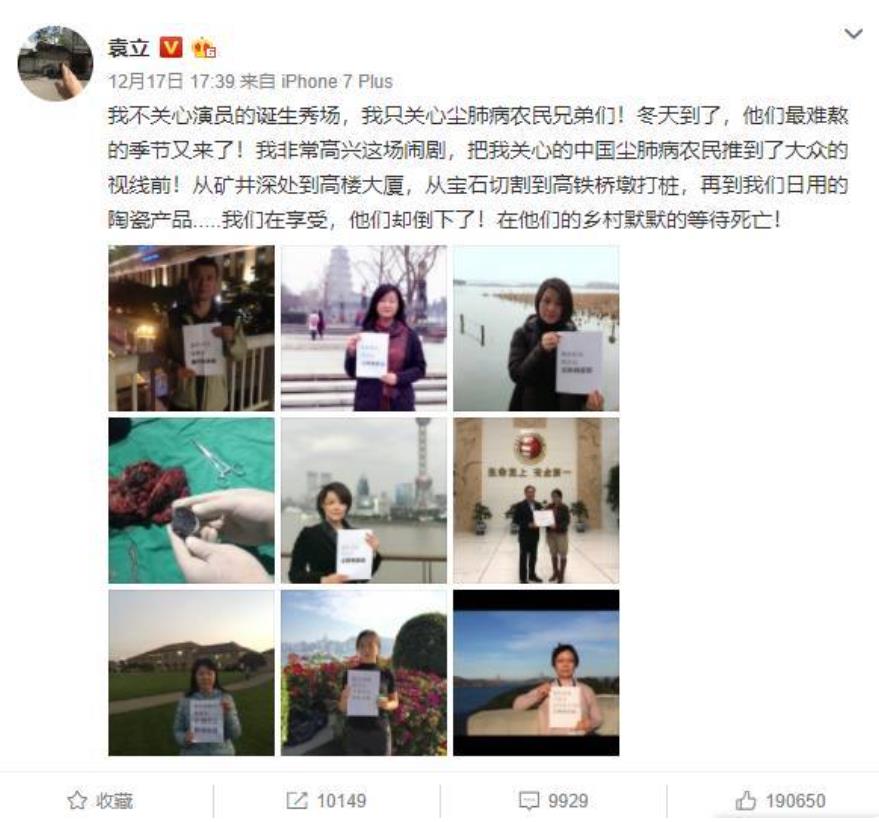The image size is (879, 822).
Task: Click the iPhone 7 Plus source link
Action: (x=336, y=81)
